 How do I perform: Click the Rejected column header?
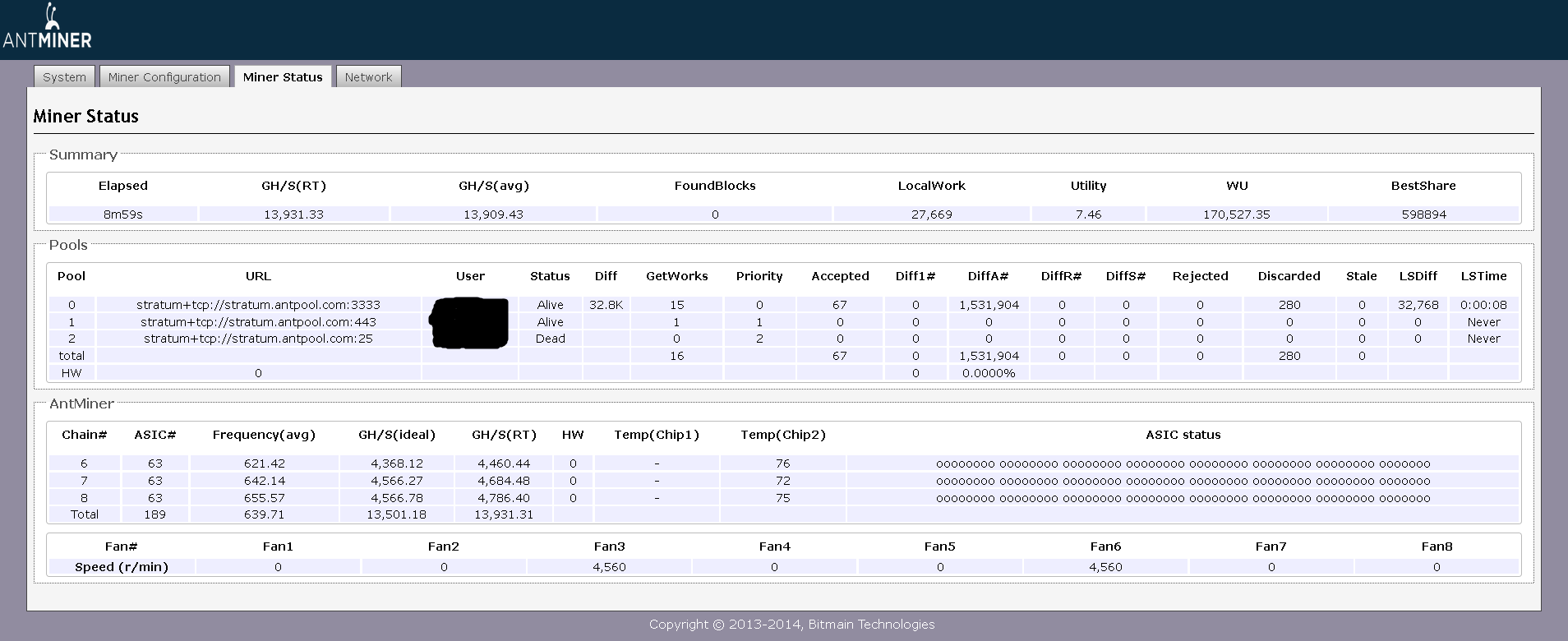coord(1200,276)
